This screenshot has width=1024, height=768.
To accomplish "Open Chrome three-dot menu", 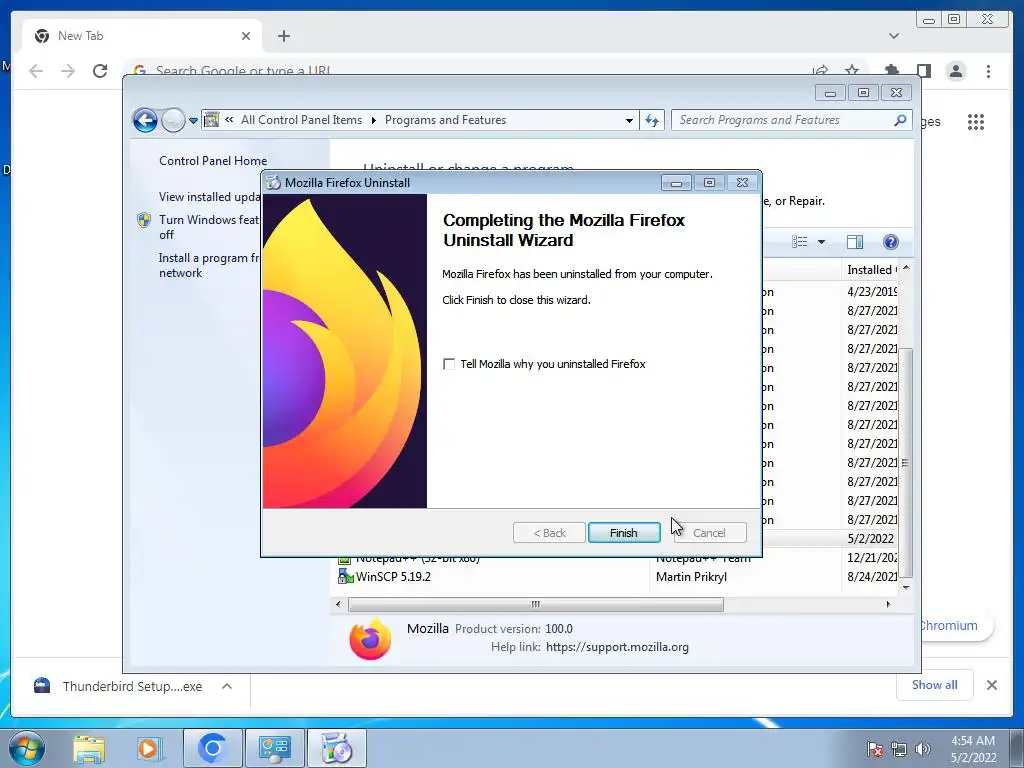I will pyautogui.click(x=988, y=71).
